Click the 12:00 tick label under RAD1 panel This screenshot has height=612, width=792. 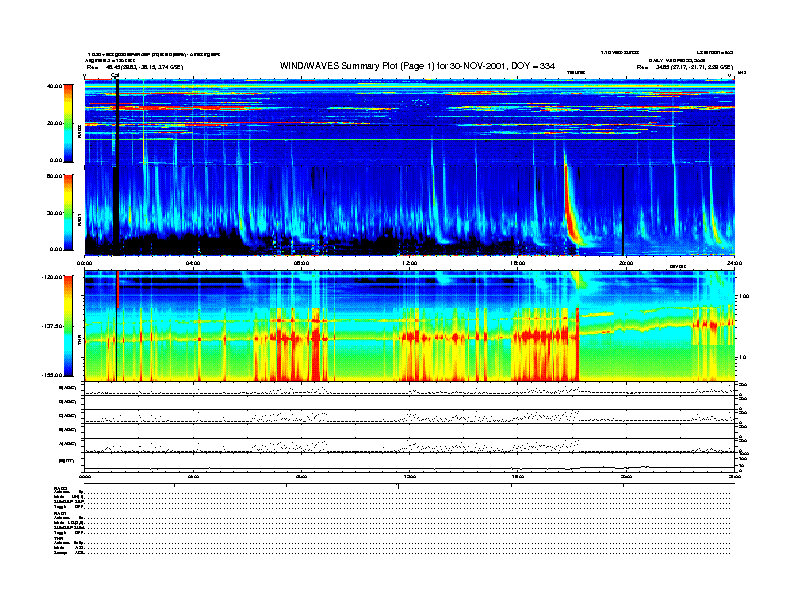tap(410, 263)
